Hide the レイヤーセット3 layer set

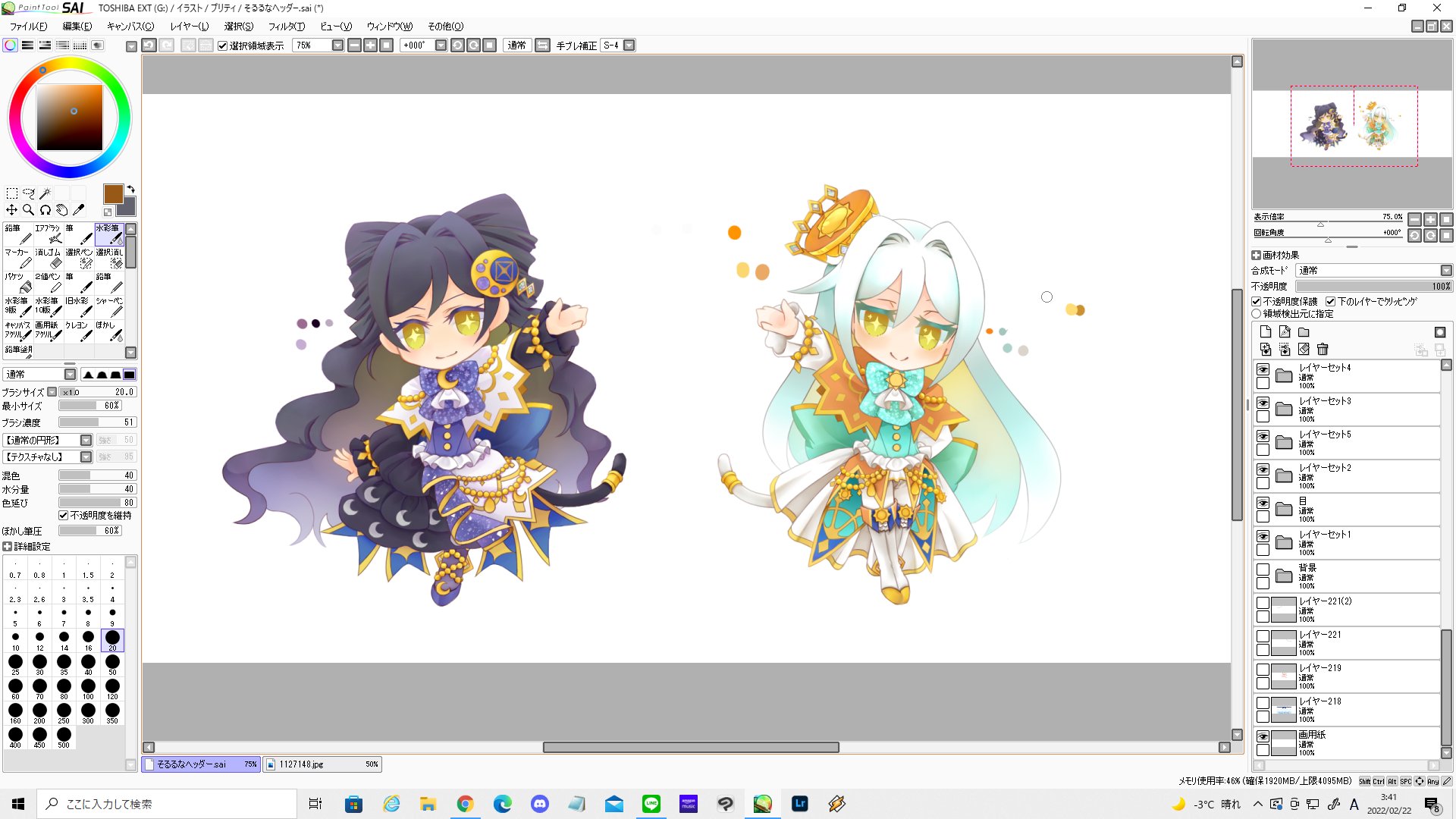1263,403
